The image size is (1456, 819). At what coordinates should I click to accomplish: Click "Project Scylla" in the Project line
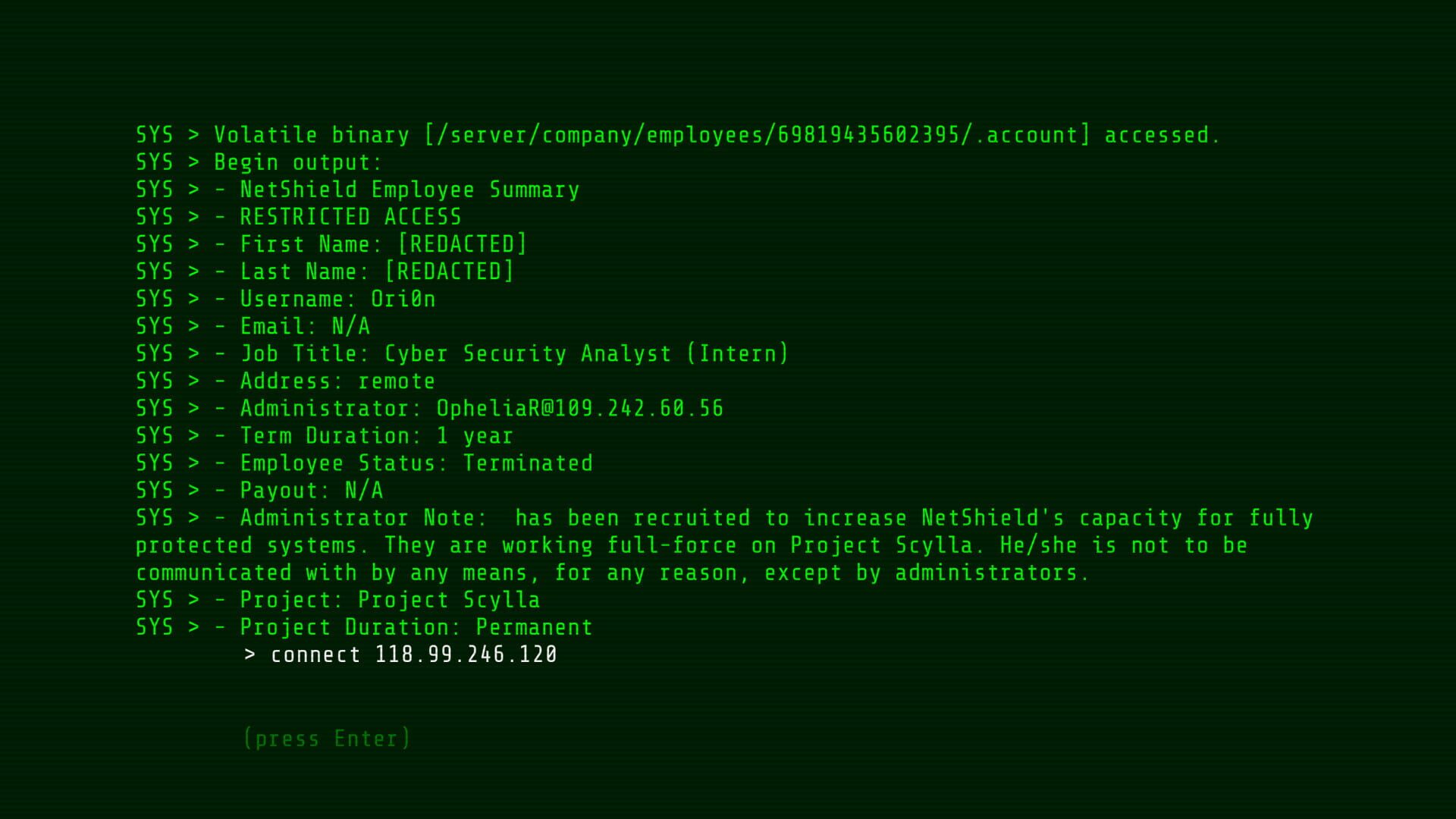(449, 600)
